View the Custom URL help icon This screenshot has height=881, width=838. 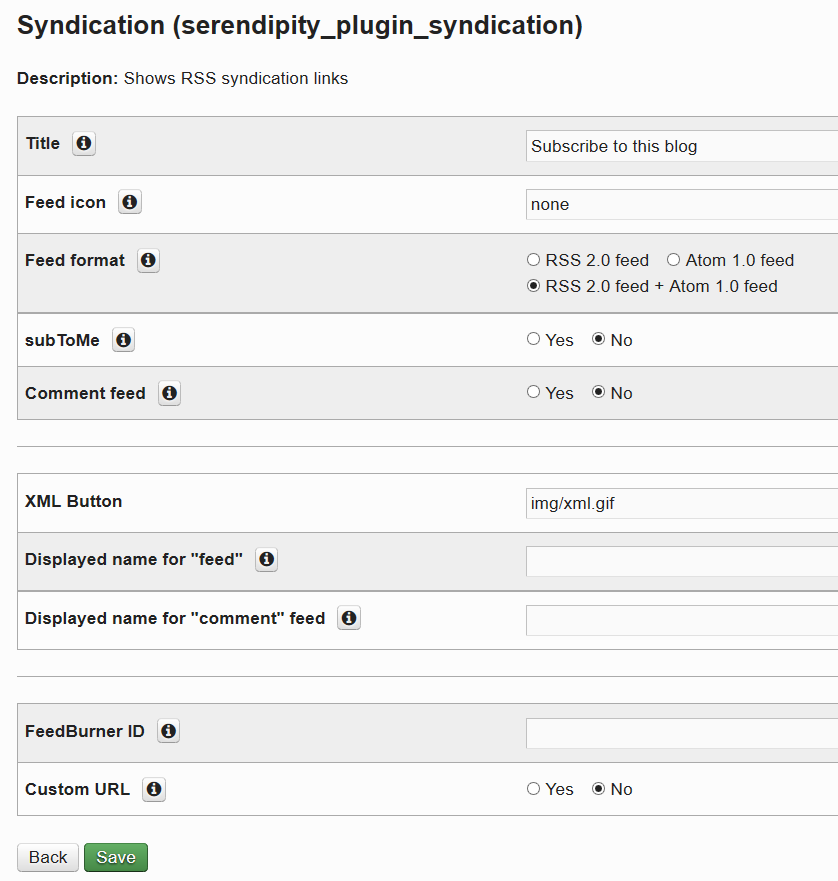[x=154, y=789]
